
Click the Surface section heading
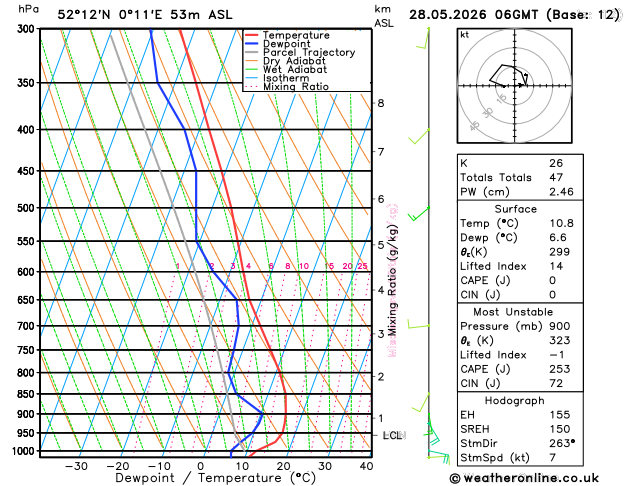pyautogui.click(x=515, y=209)
